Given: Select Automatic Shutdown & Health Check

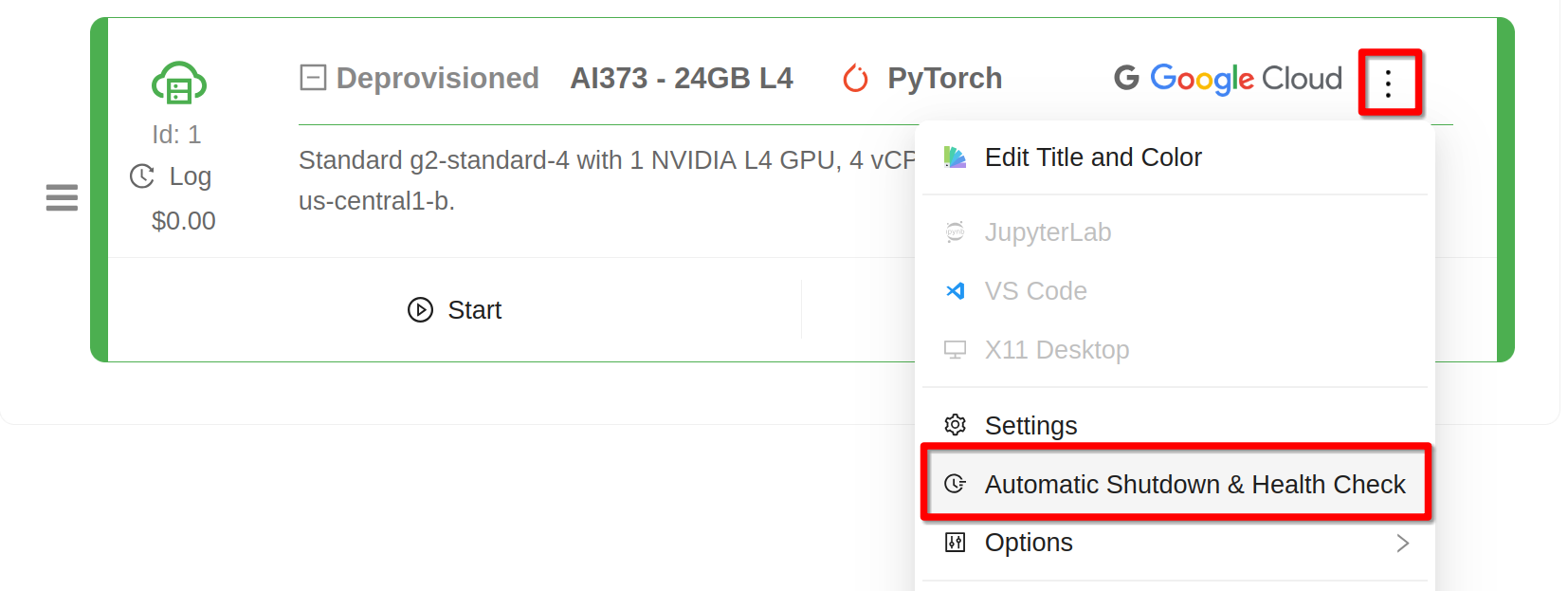Looking at the screenshot, I should 1194,485.
